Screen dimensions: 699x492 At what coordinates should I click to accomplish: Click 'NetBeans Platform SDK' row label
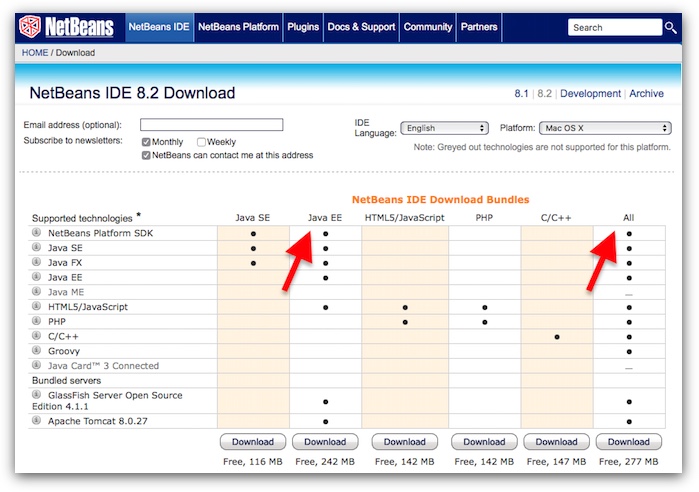100,233
